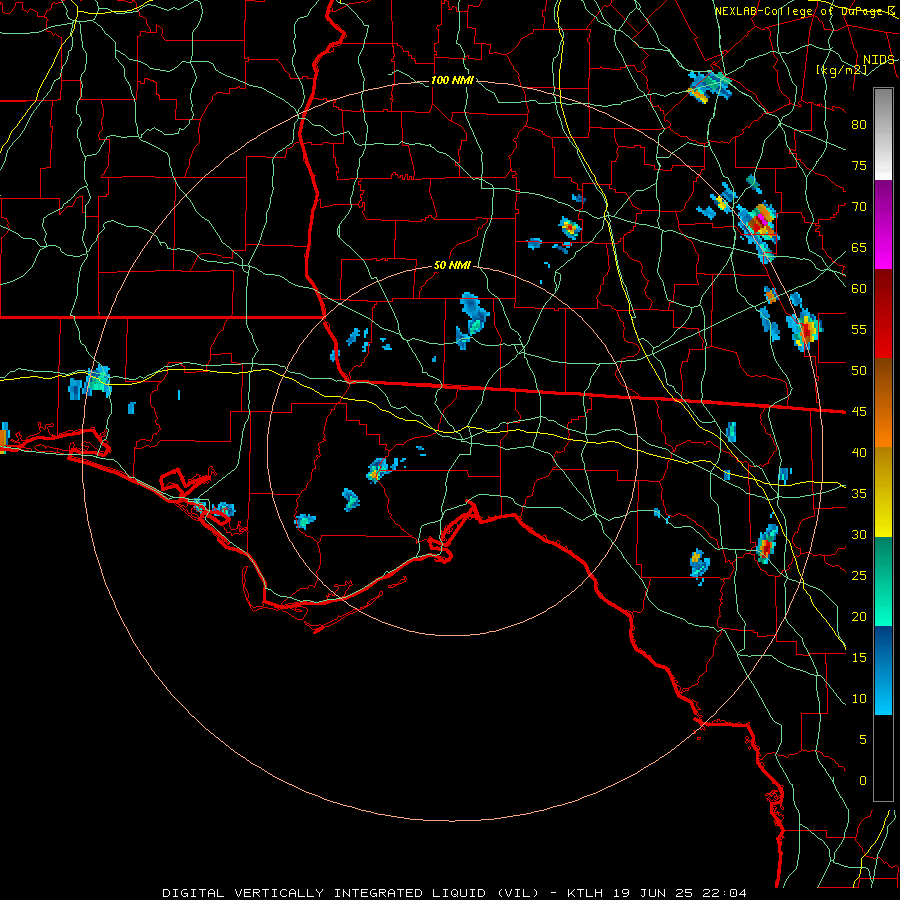The height and width of the screenshot is (900, 900).
Task: Click the "50 NMI" range ring label
Action: coord(452,265)
